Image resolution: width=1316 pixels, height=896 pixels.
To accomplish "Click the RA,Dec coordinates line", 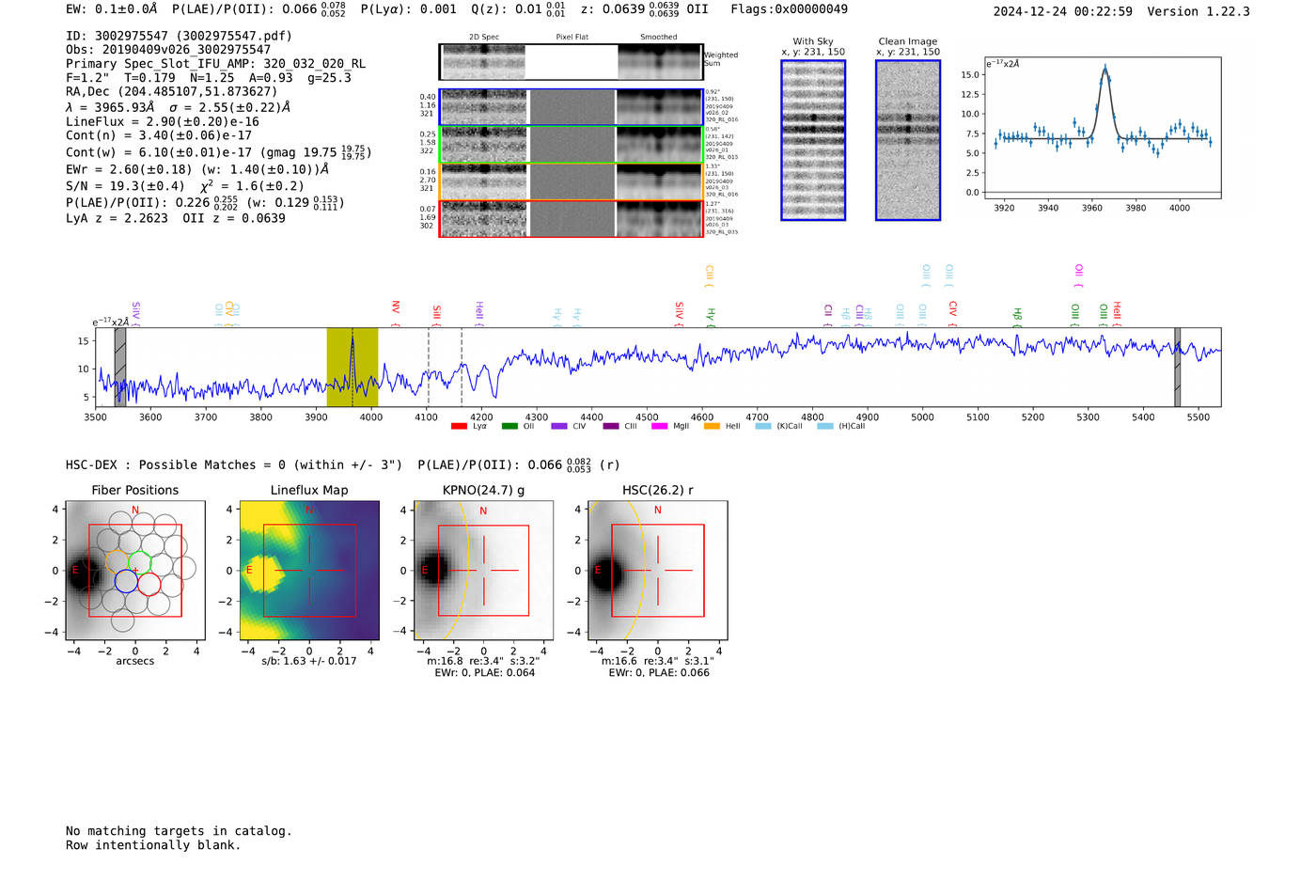I will [x=172, y=92].
